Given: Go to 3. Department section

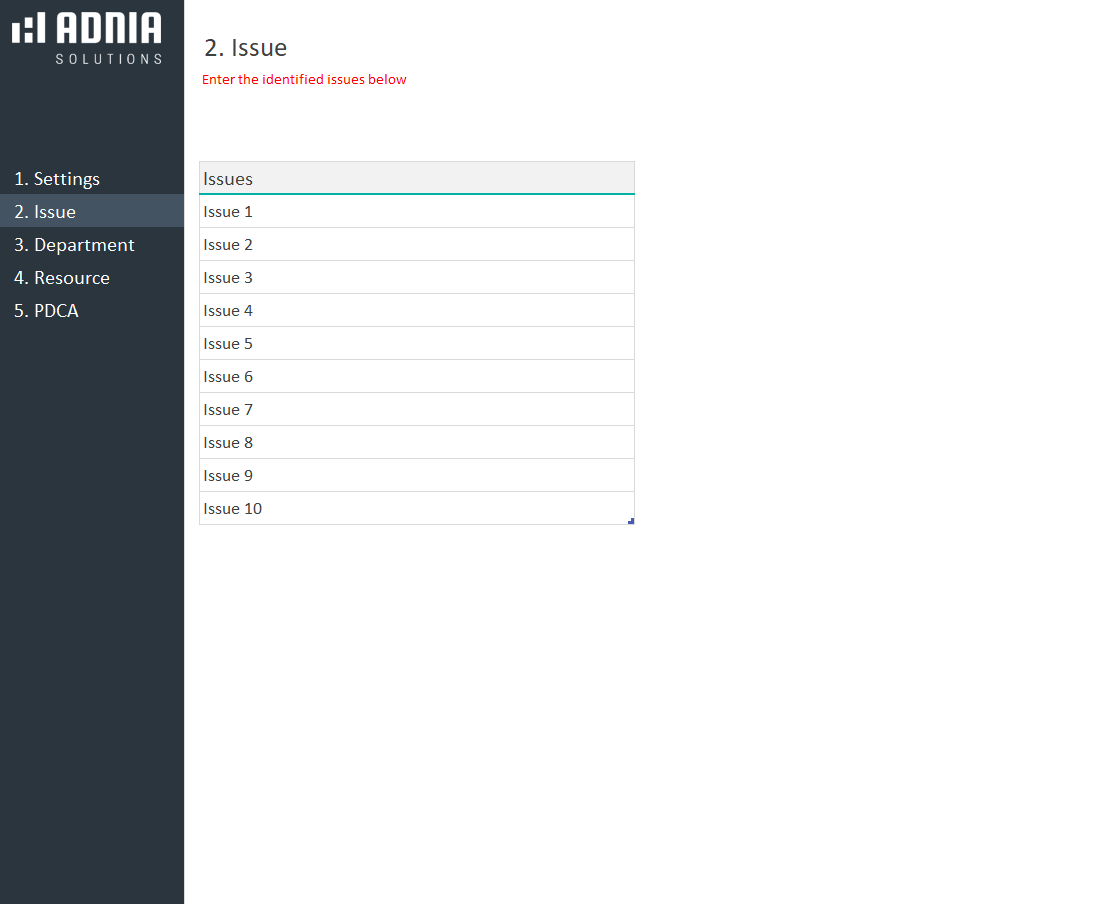Looking at the screenshot, I should (74, 245).
